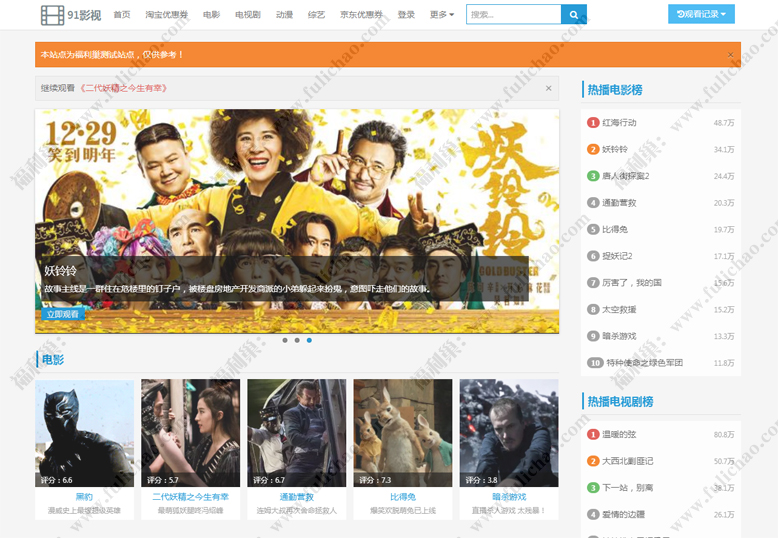Open 爱情的边疆 in TV ranking
Viewport: 778px width, 538px height.
623,515
